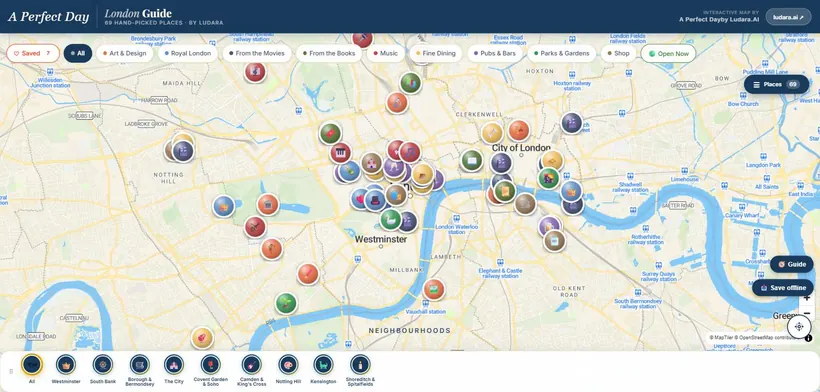Switch to Westminster neighbourhood
The width and height of the screenshot is (820, 392).
click(x=66, y=369)
